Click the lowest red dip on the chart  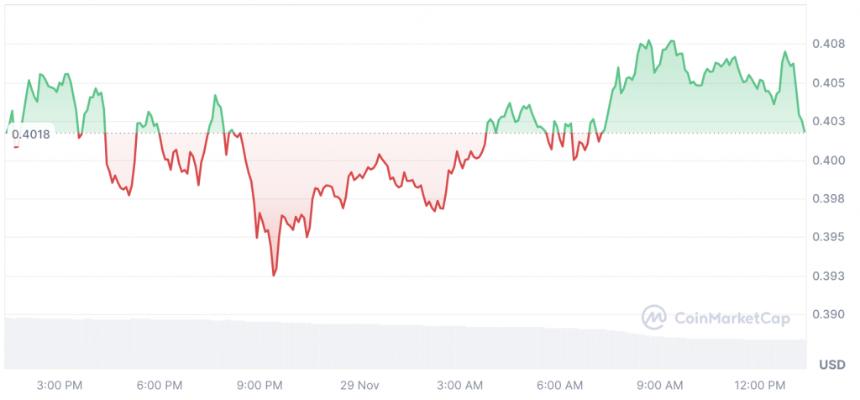point(274,274)
